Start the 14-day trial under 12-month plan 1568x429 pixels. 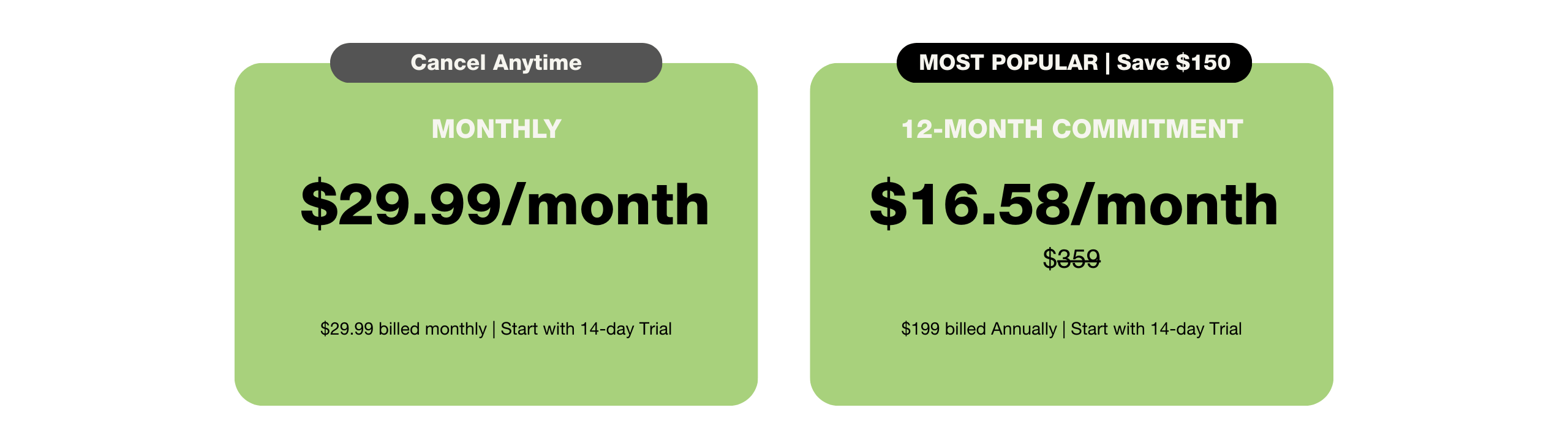pyautogui.click(x=1156, y=329)
